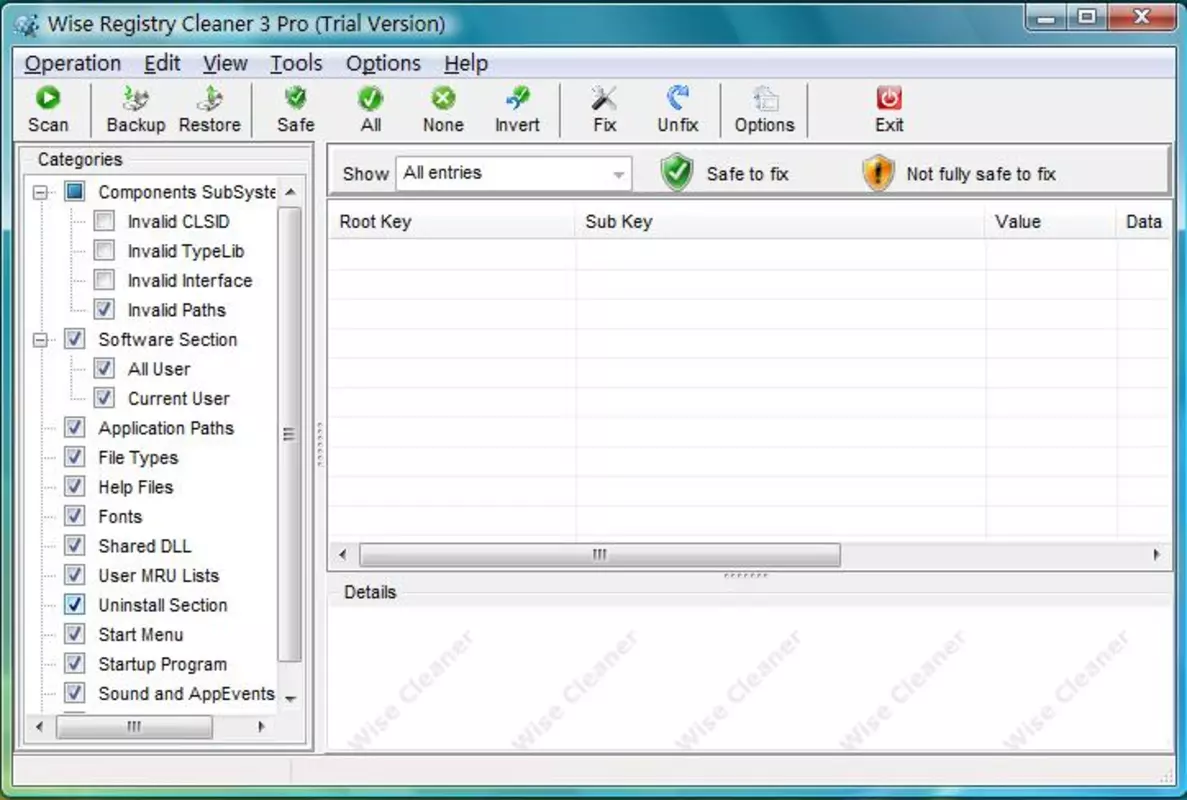Open the Operation menu
1187x800 pixels.
(73, 64)
